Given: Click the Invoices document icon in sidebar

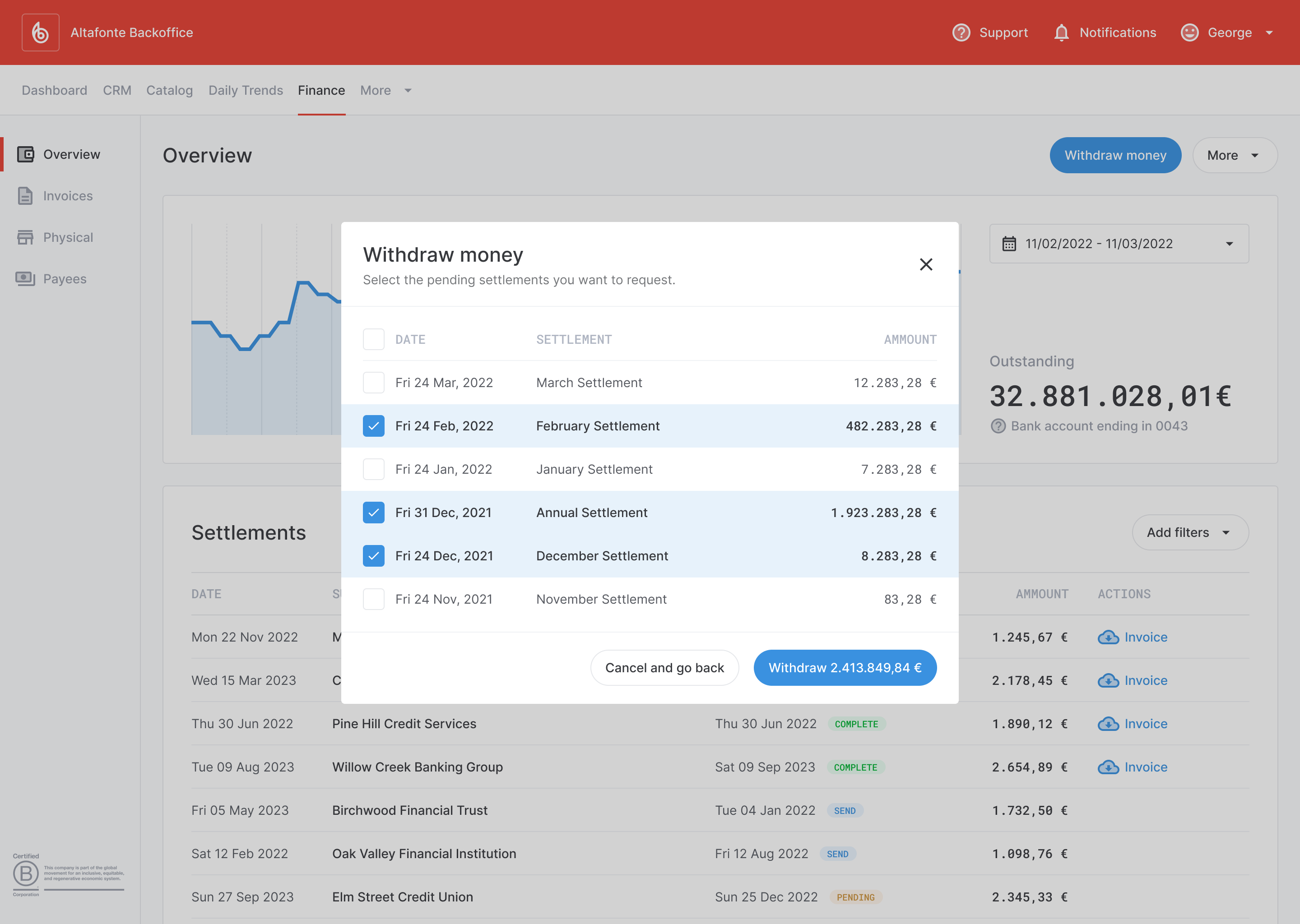Looking at the screenshot, I should 25,196.
